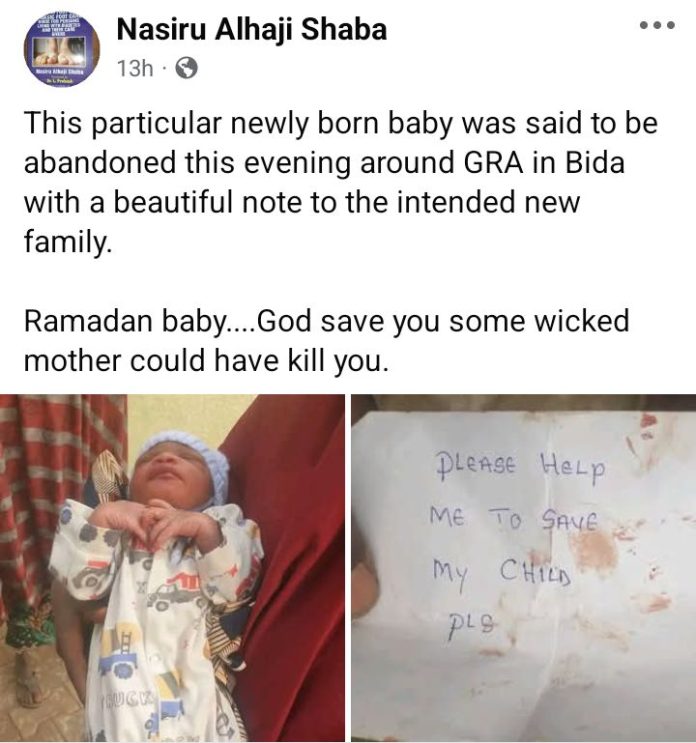Click "mother could have kill you" line
The image size is (696, 743).
point(204,361)
